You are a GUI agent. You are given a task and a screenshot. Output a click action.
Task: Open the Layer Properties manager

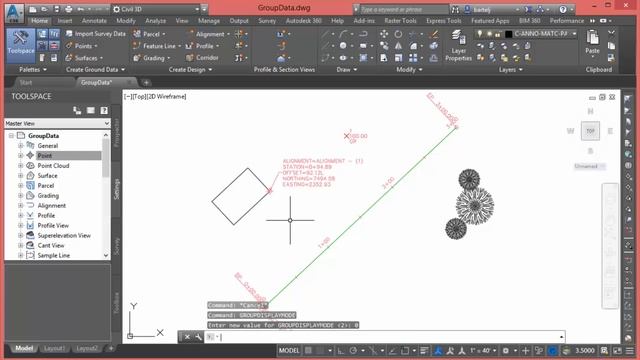458,46
